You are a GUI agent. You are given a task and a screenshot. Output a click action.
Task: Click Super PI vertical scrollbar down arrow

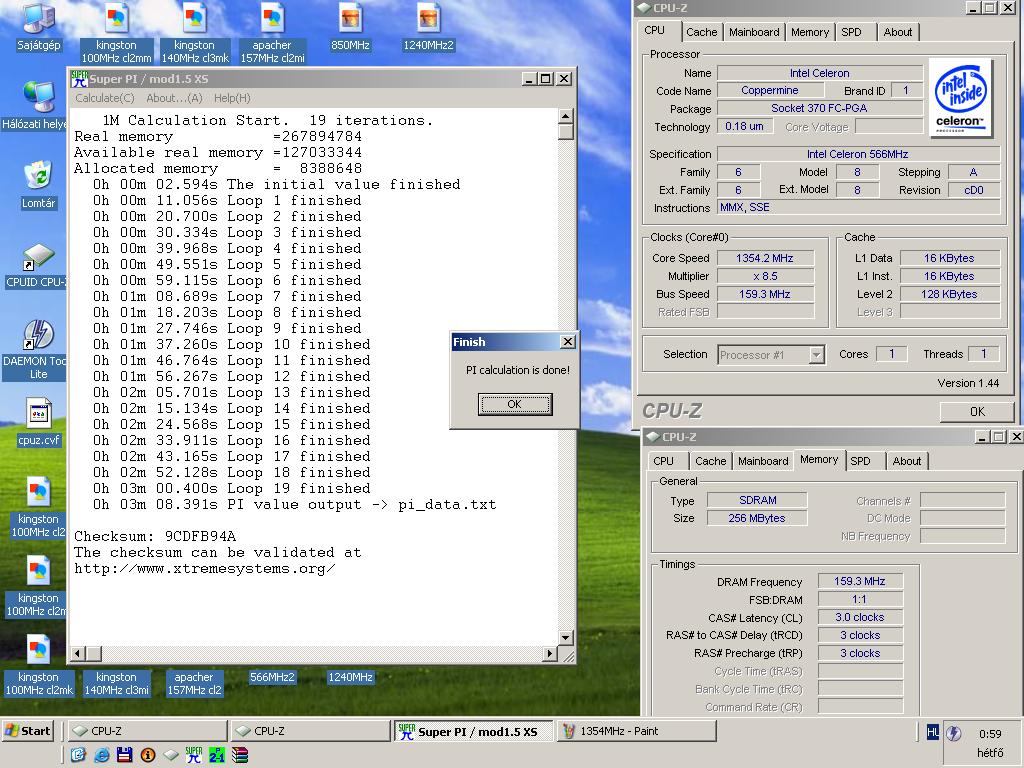(566, 637)
